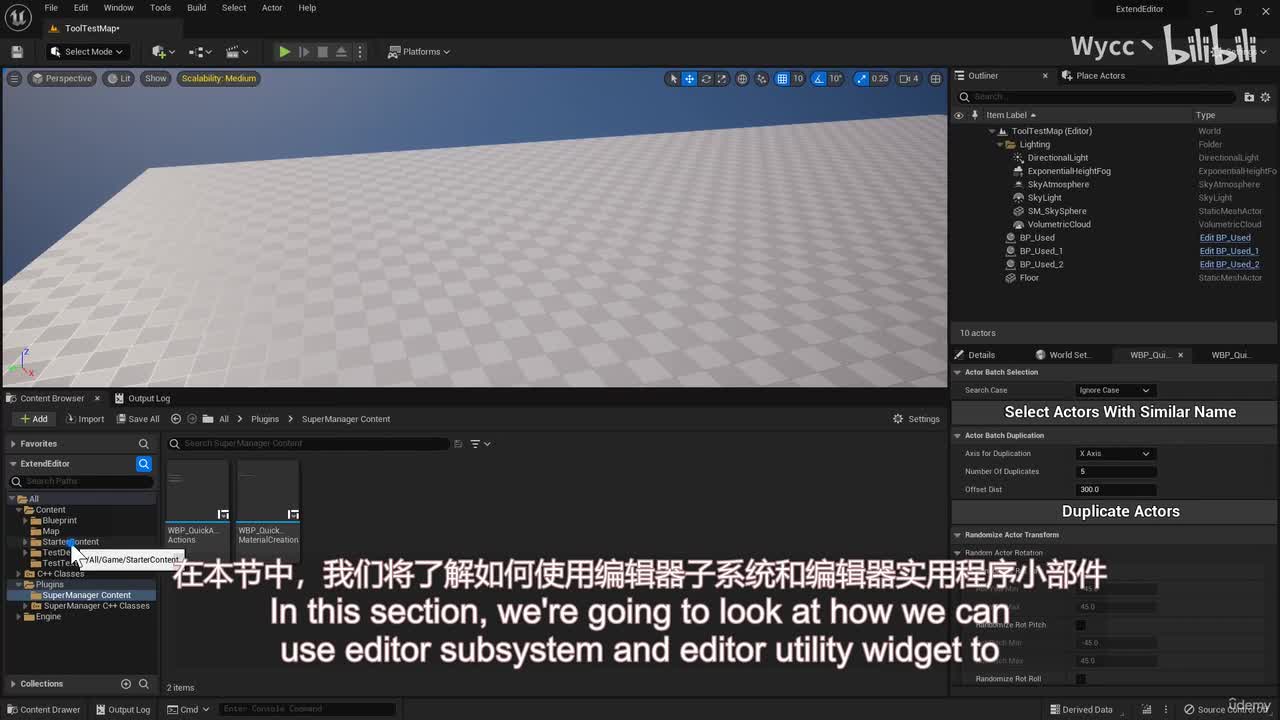The height and width of the screenshot is (720, 1280).
Task: Open Axis for Duplication X Axis dropdown
Action: [x=1115, y=454]
